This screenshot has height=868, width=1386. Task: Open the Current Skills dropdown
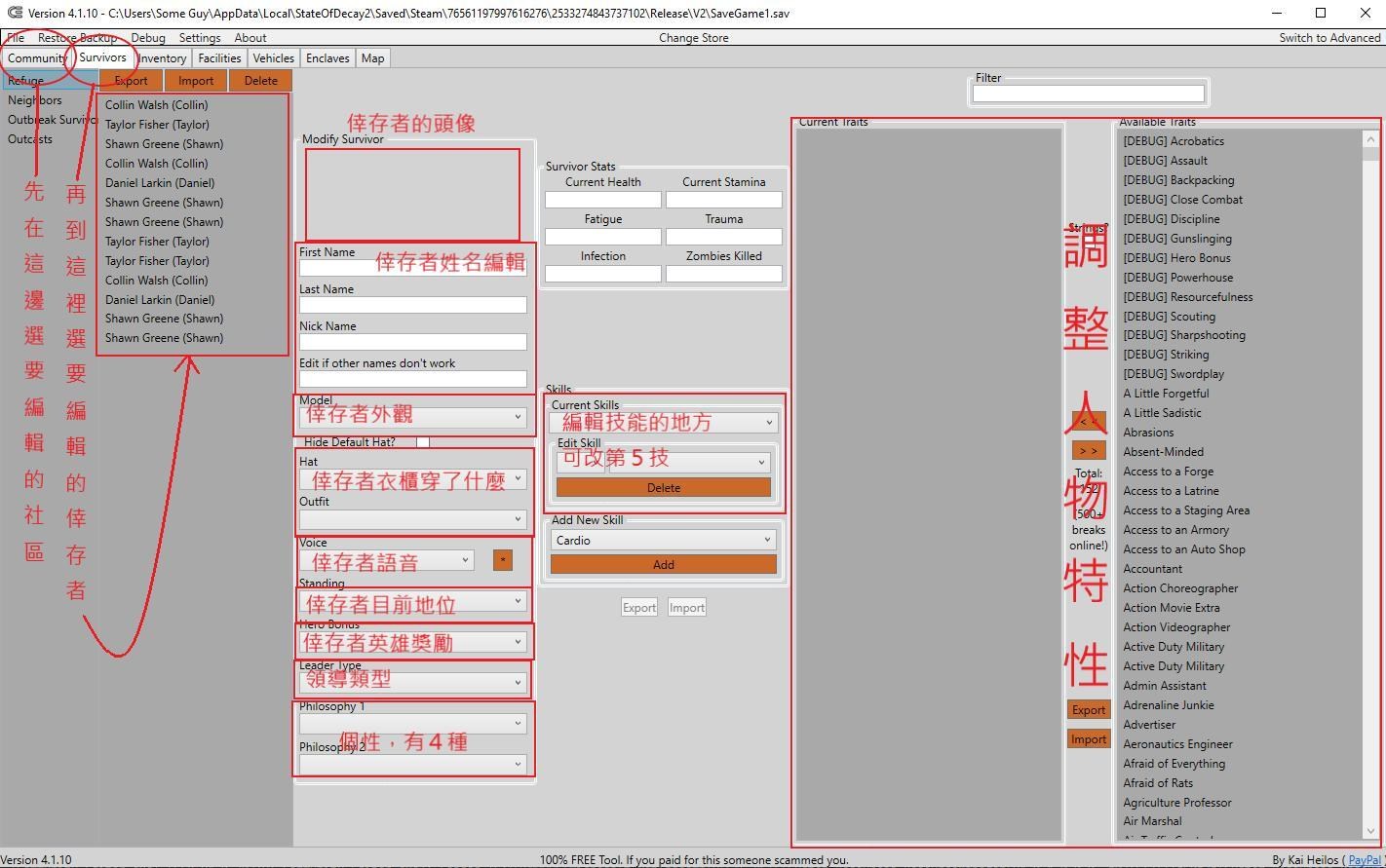pos(664,423)
